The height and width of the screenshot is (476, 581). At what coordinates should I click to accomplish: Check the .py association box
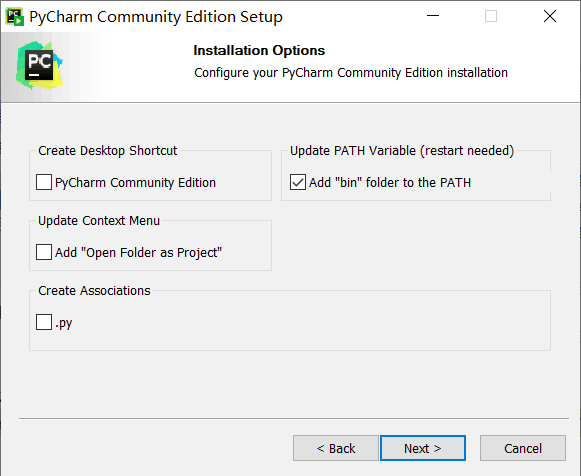click(x=44, y=322)
